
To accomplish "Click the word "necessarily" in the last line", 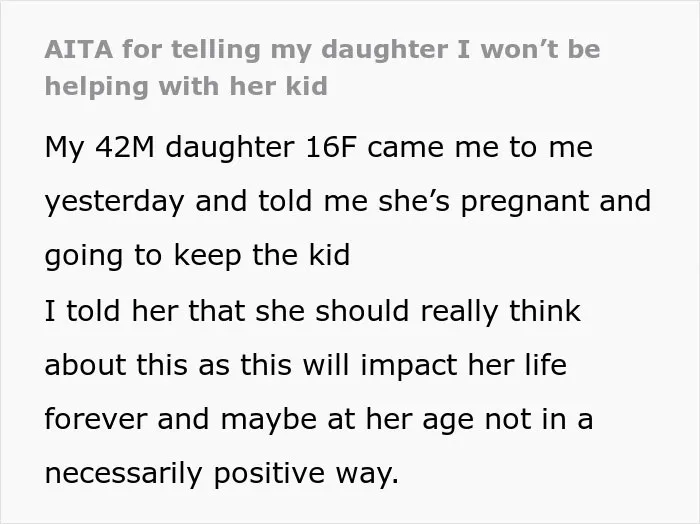I will (124, 474).
